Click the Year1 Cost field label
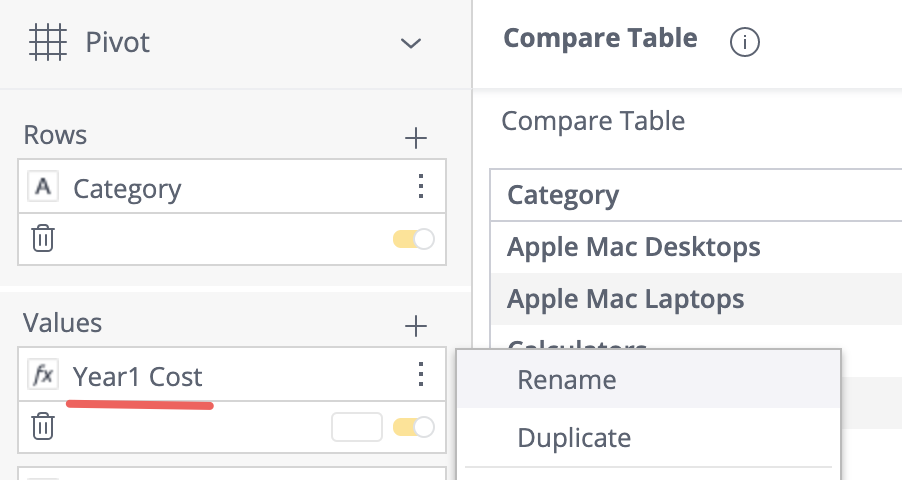This screenshot has height=480, width=902. point(137,377)
